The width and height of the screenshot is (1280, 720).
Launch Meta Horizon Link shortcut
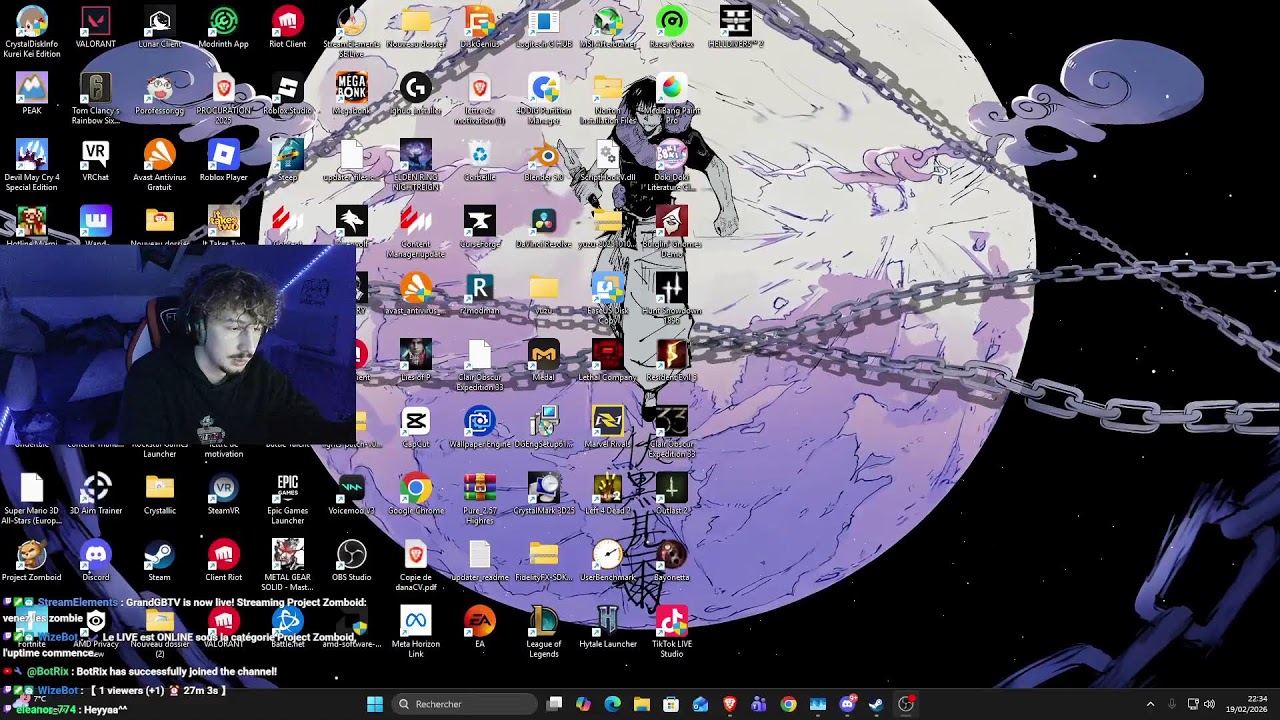416,632
